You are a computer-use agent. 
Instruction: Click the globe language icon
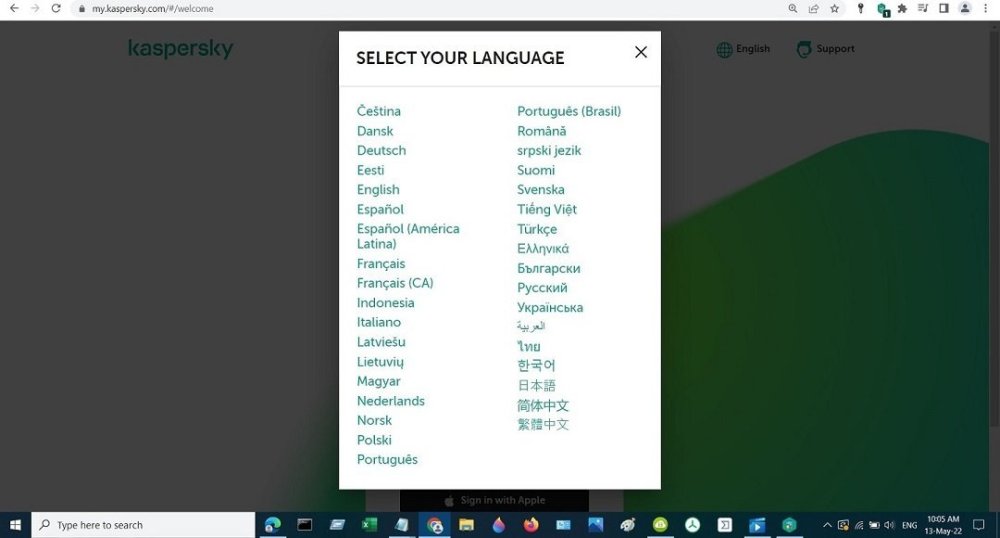tap(724, 50)
